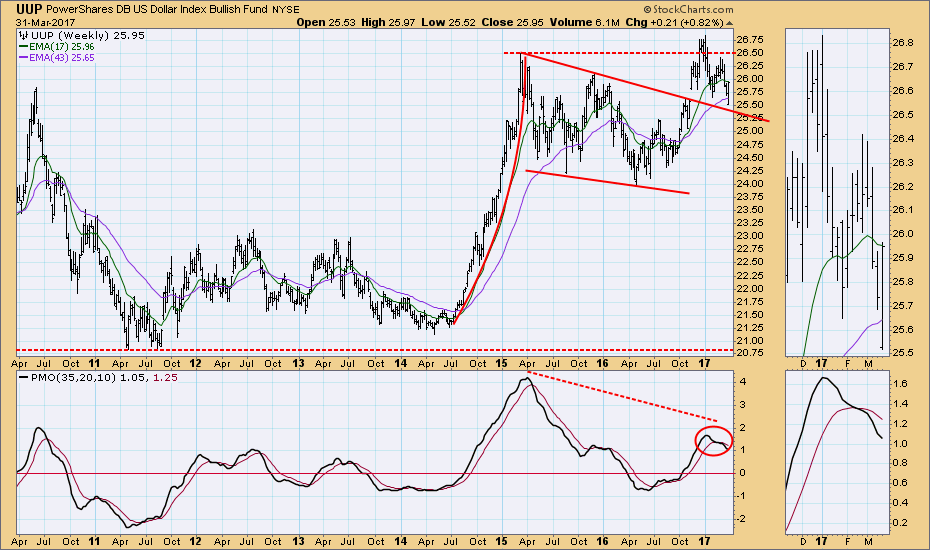The image size is (930, 550).
Task: Click the 0.2 label in the zoomed PMO panel
Action: [900, 523]
